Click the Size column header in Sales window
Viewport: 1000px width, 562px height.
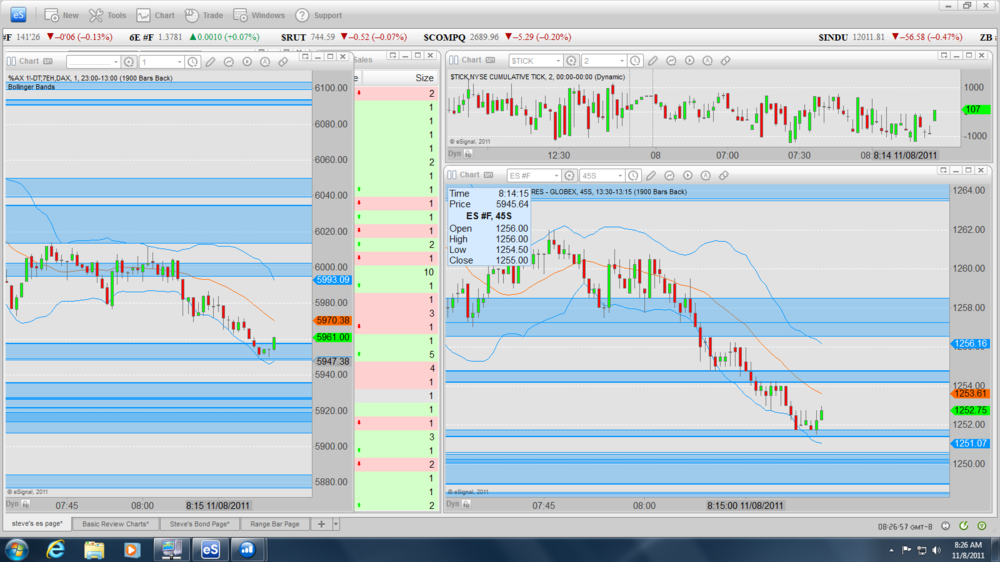(424, 78)
